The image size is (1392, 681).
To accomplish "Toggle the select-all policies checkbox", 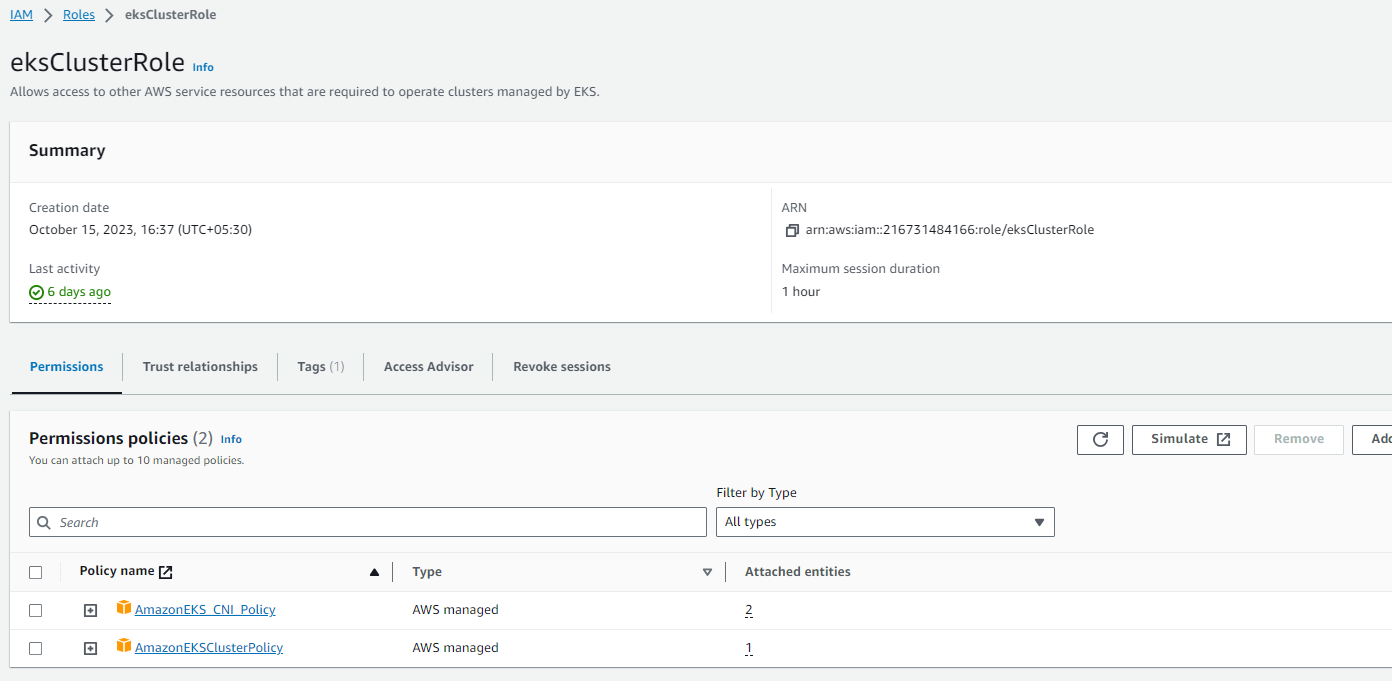I will 36,572.
